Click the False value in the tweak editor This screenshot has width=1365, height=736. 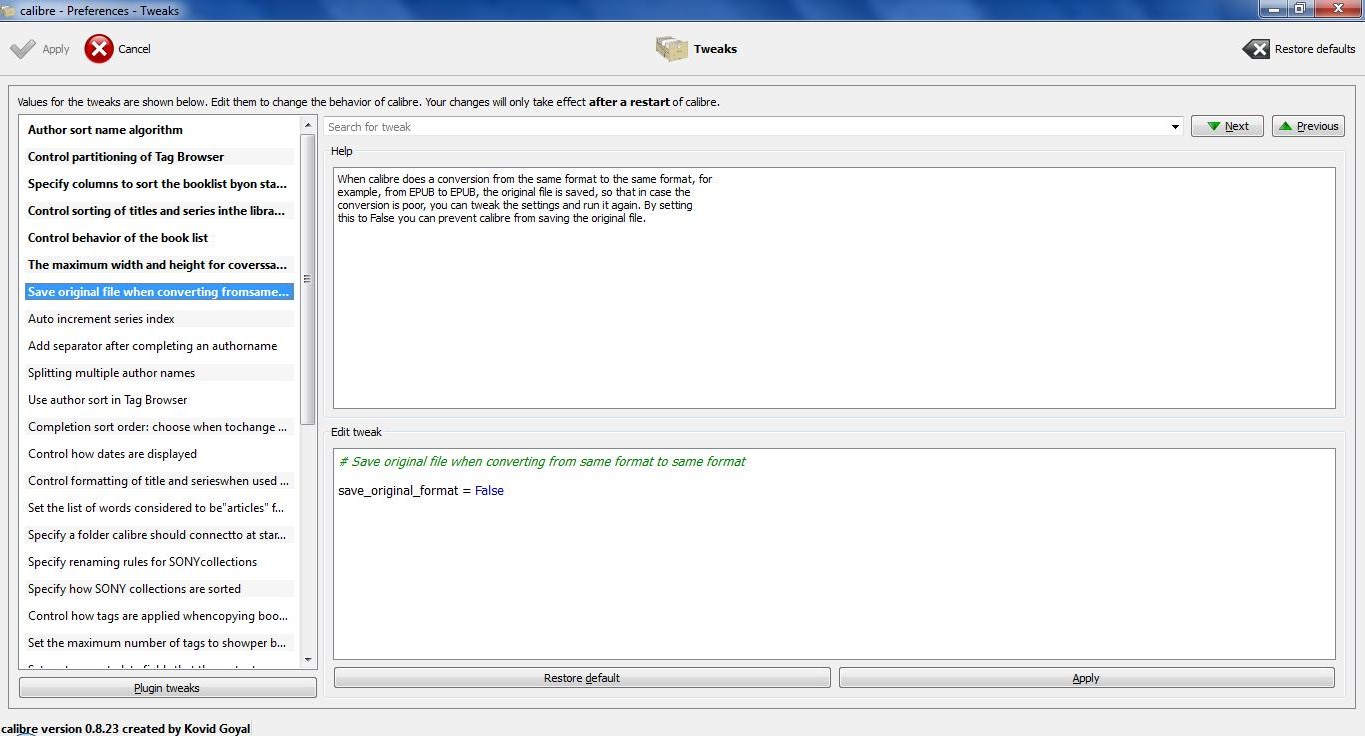click(x=489, y=491)
